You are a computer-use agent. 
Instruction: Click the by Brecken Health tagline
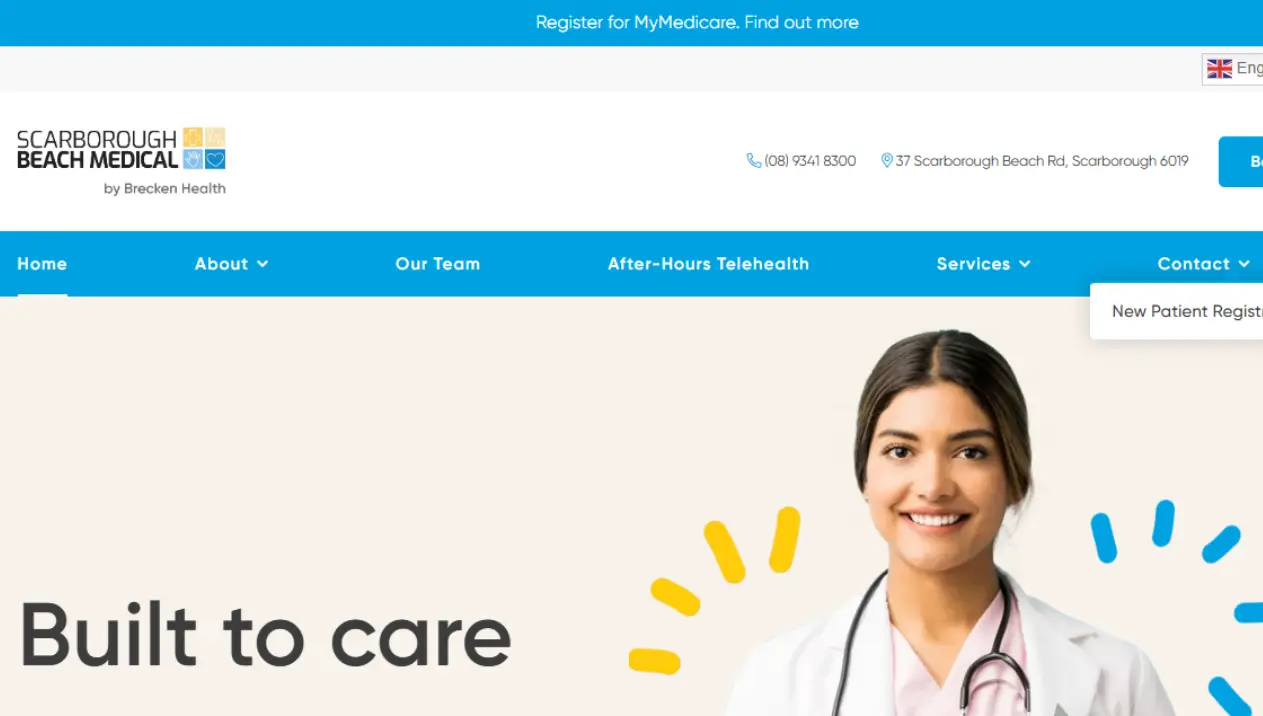(165, 188)
